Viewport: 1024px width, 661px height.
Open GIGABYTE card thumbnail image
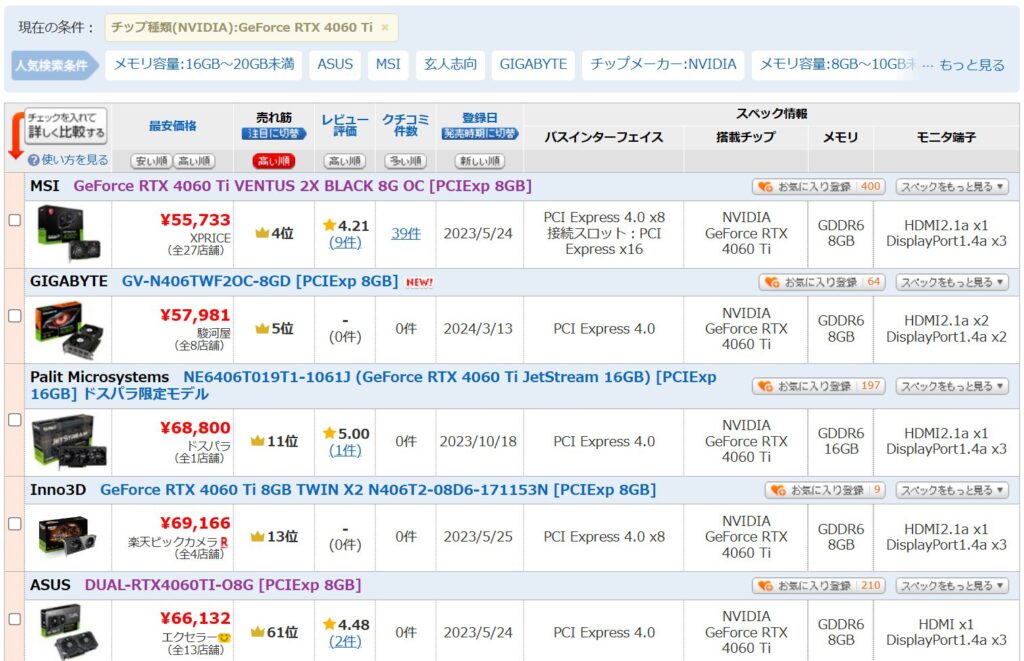[69, 330]
